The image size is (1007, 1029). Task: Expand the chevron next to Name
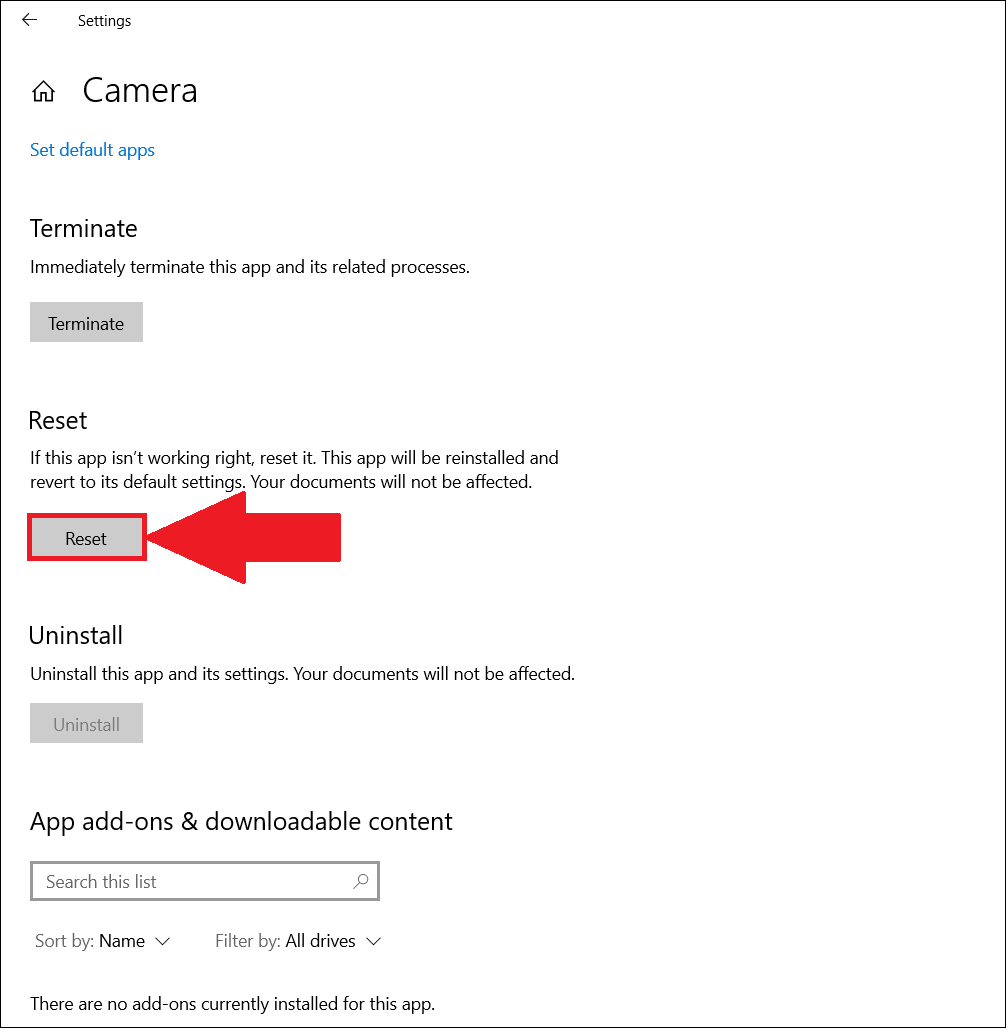[x=162, y=942]
